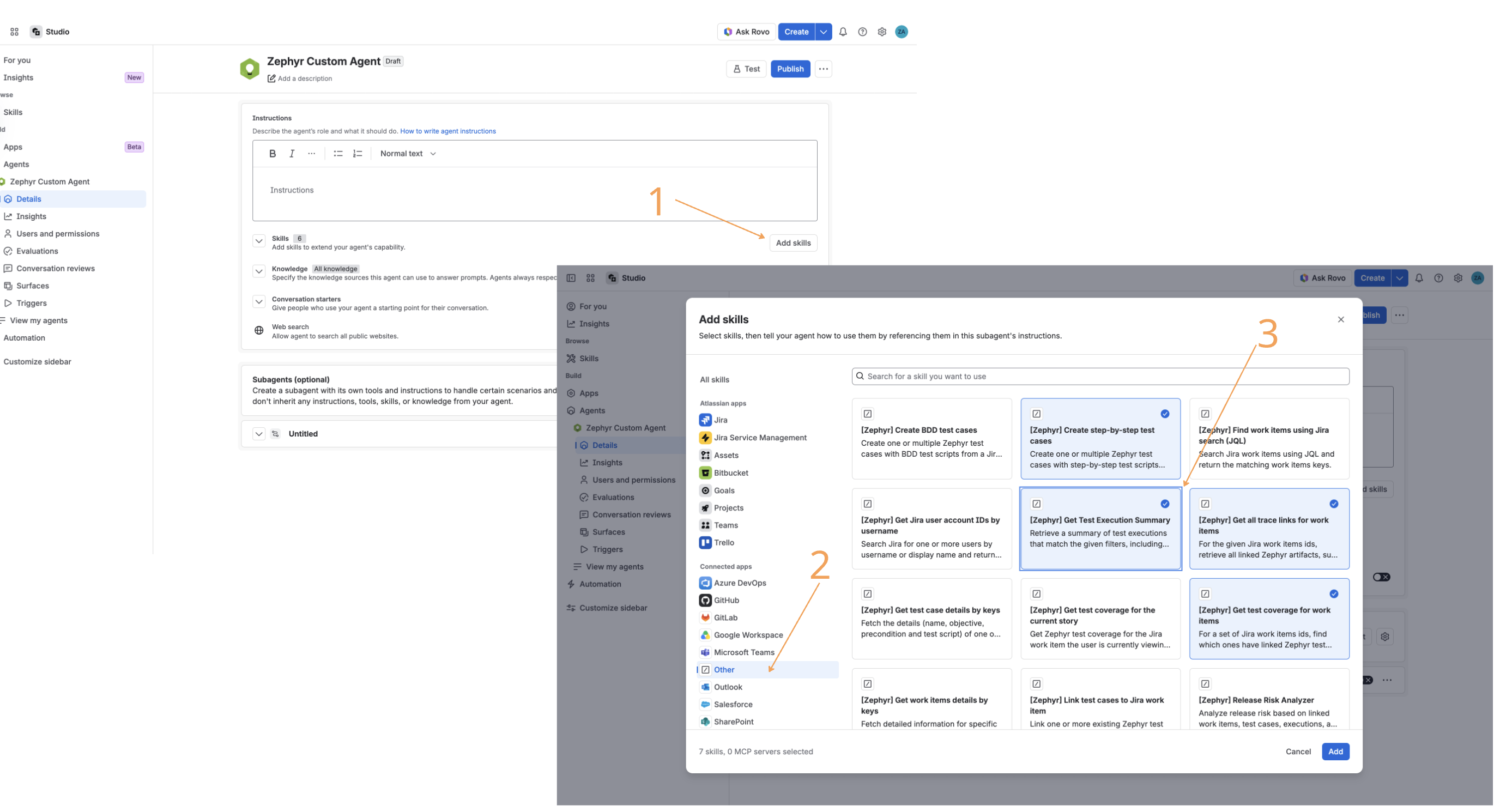Open the Create dropdown arrow in the left Studio header

coord(824,32)
